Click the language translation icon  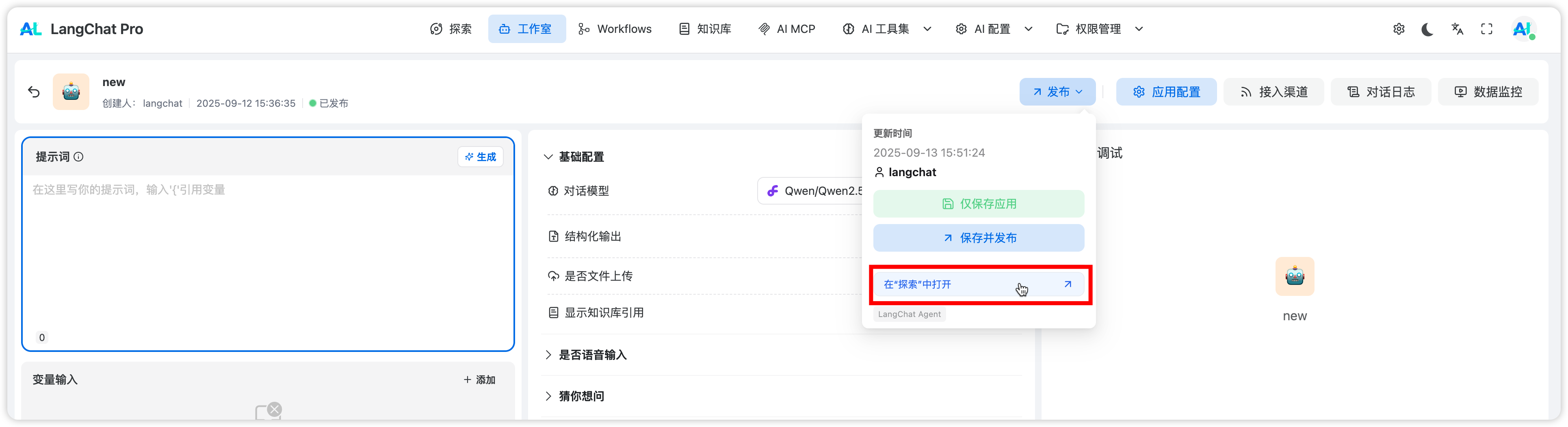click(1457, 29)
